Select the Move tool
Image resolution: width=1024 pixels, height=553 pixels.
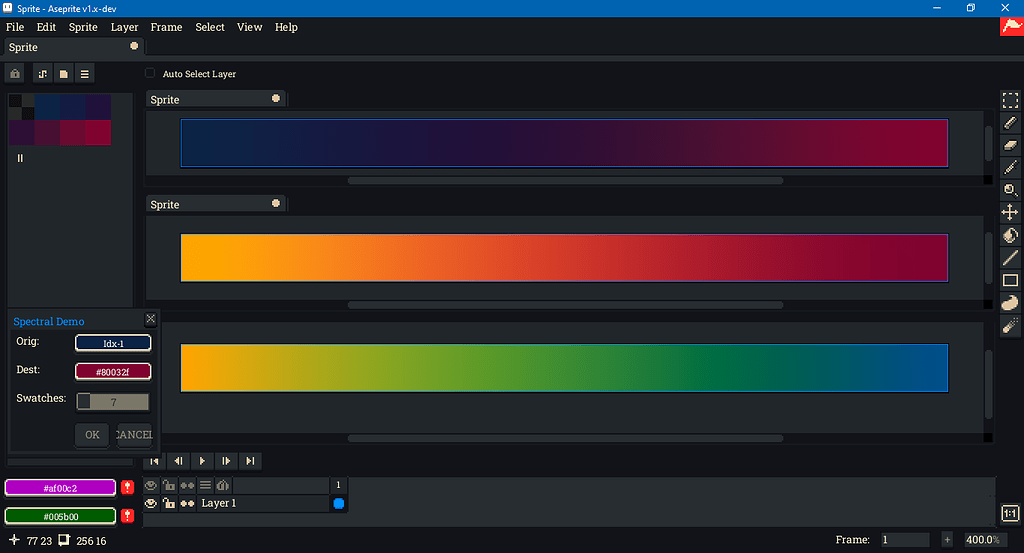[x=1010, y=212]
